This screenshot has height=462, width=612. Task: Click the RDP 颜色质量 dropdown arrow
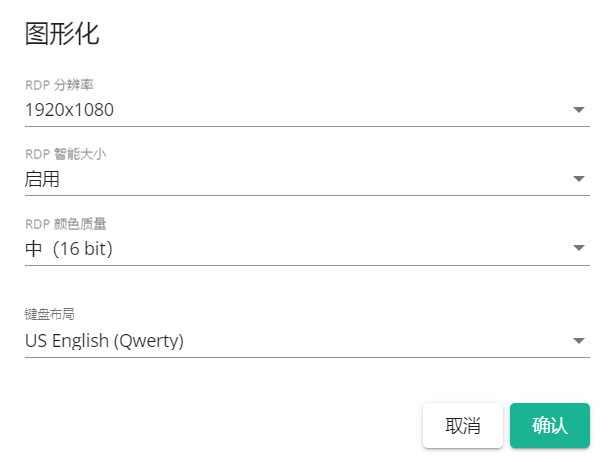click(579, 249)
